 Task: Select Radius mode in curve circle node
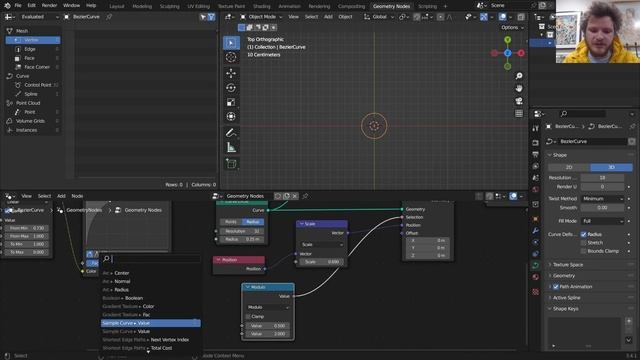tap(253, 222)
